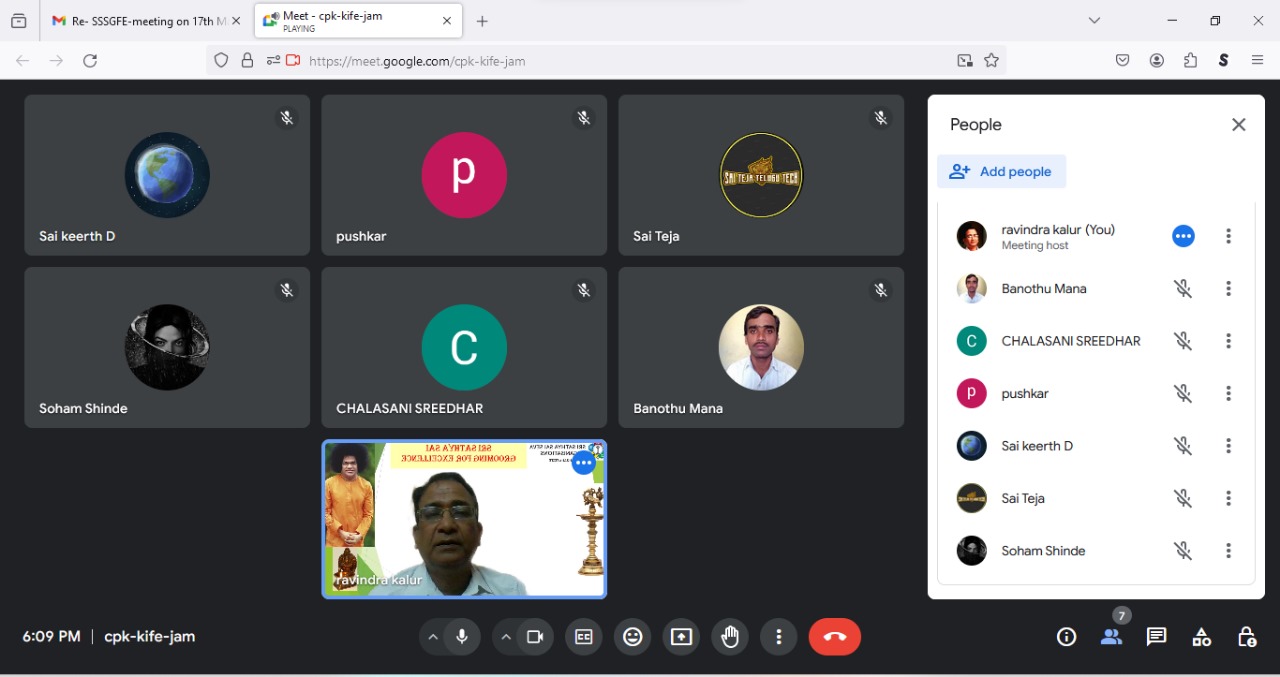This screenshot has width=1280, height=677.
Task: Click the ravindra kalur video tile
Action: [x=464, y=520]
